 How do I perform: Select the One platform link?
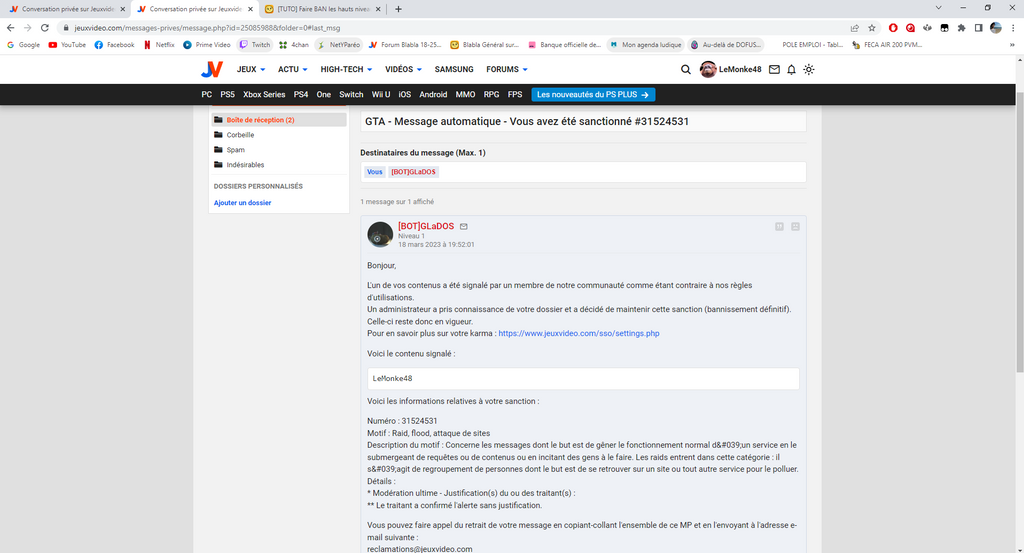323,95
